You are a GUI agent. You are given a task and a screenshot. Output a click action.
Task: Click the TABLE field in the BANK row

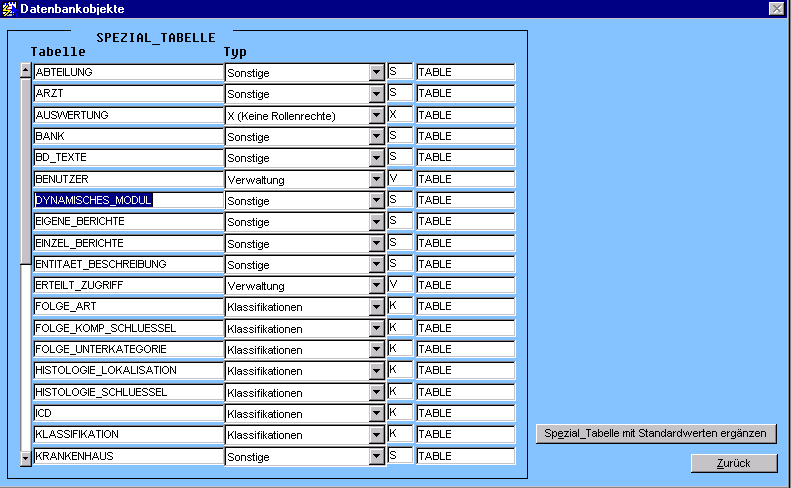click(464, 136)
